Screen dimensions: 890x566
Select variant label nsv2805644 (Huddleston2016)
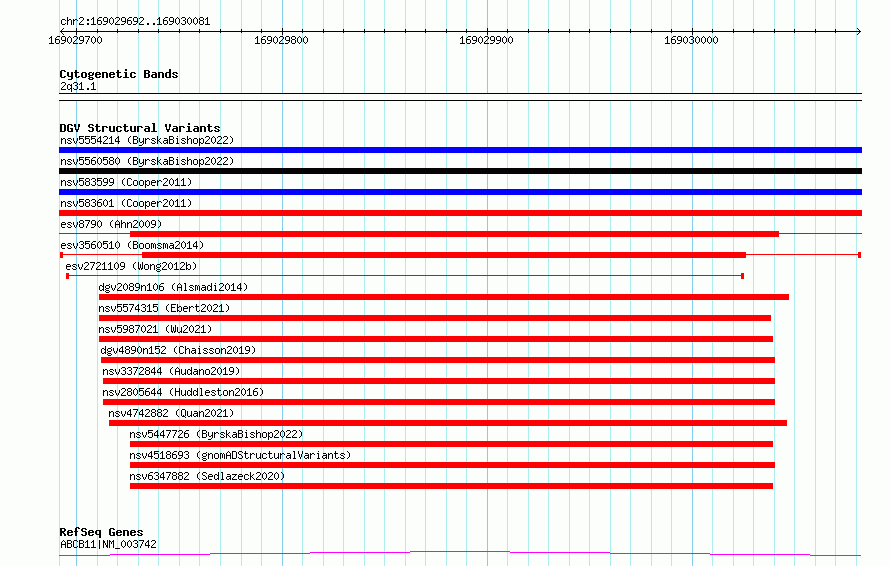point(183,392)
